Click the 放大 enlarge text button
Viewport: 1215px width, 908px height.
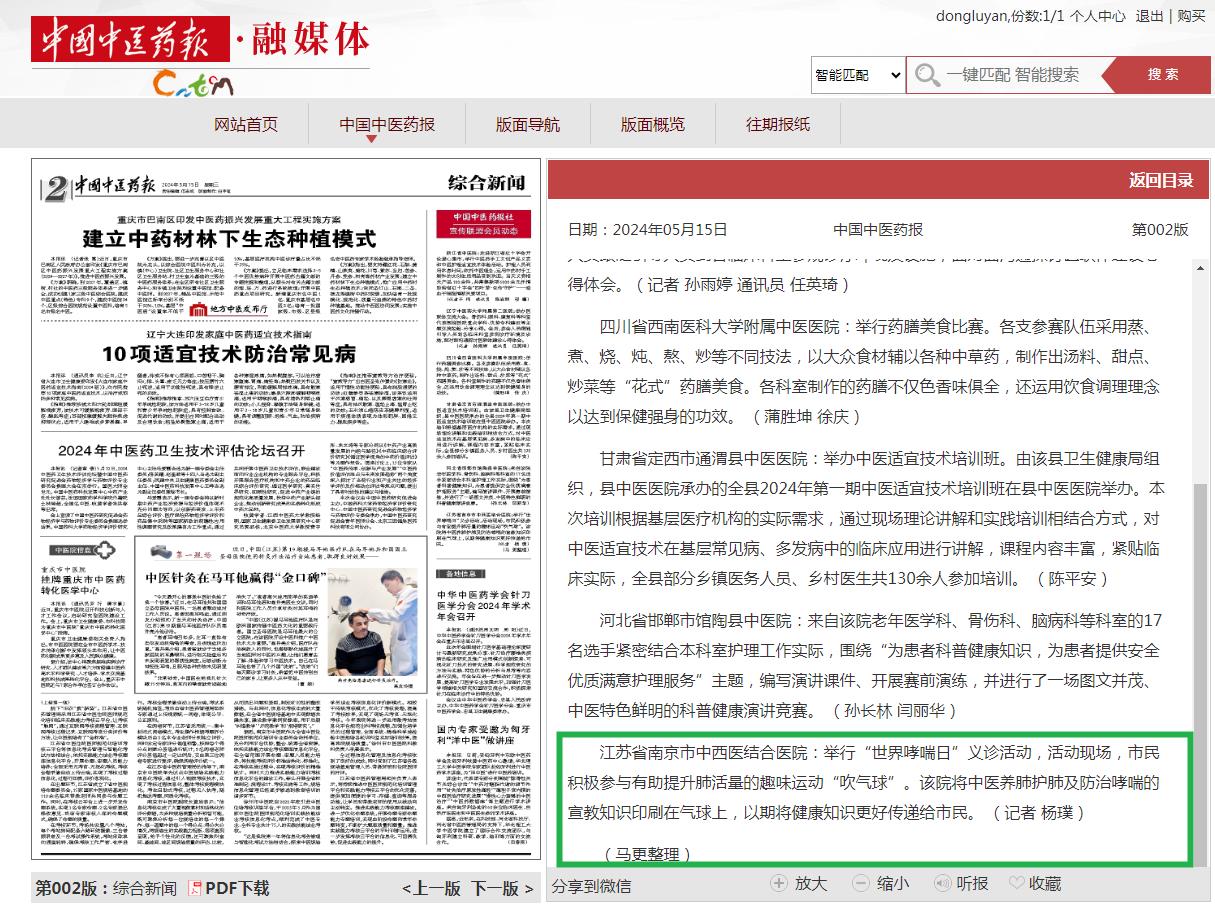[811, 883]
